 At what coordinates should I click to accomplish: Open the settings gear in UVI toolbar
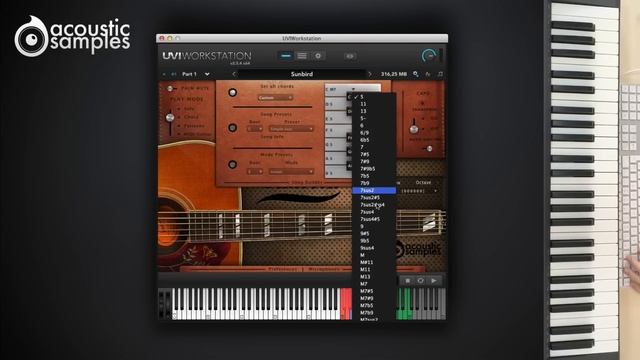318,56
